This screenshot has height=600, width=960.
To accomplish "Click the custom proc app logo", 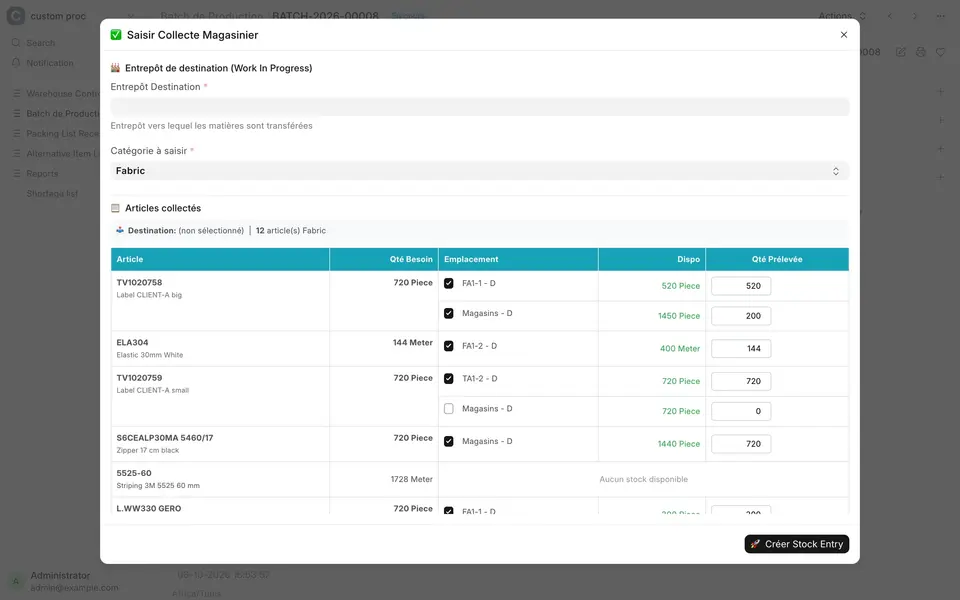I will [x=16, y=16].
